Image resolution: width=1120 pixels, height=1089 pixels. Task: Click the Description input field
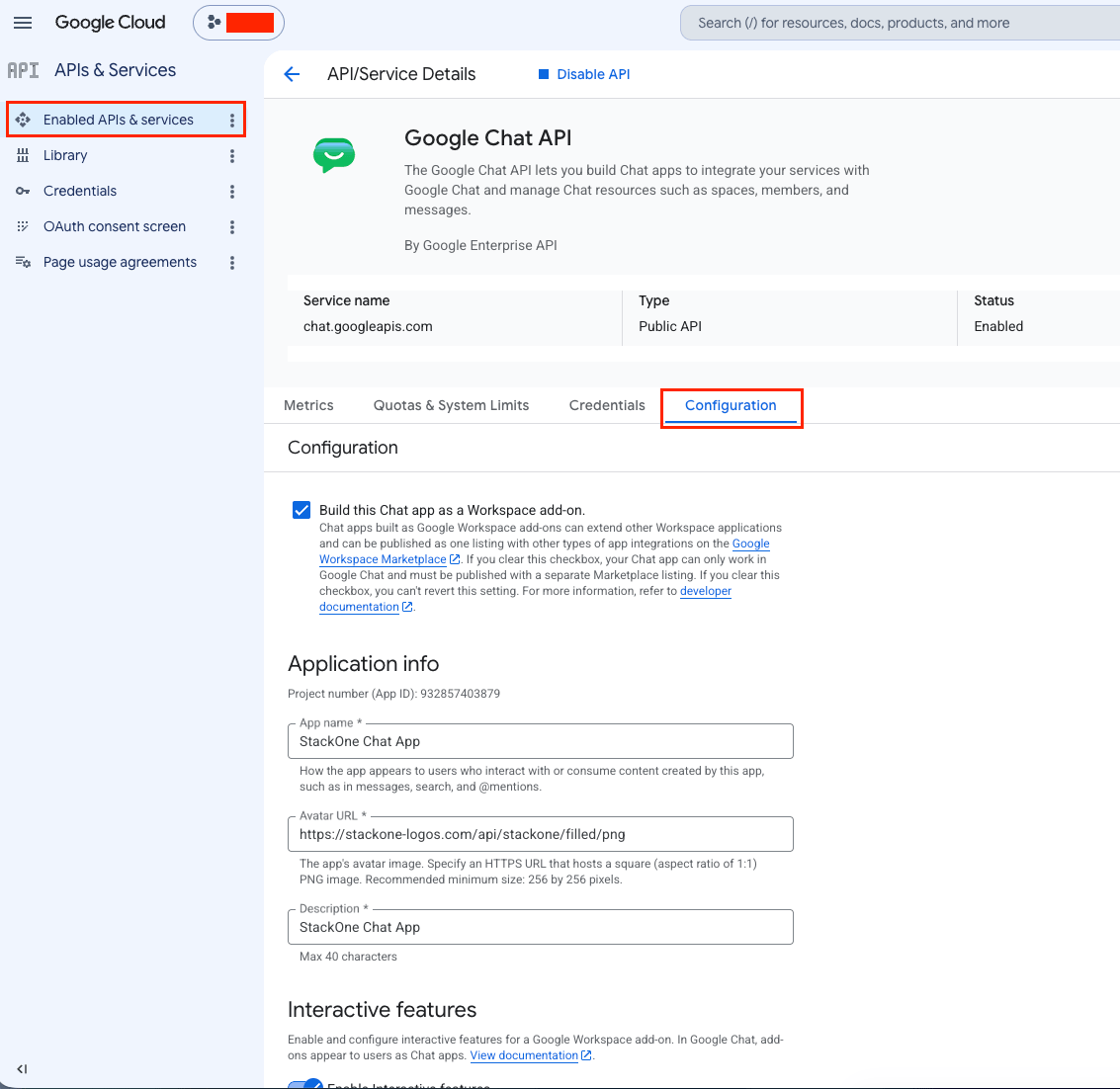pyautogui.click(x=541, y=927)
